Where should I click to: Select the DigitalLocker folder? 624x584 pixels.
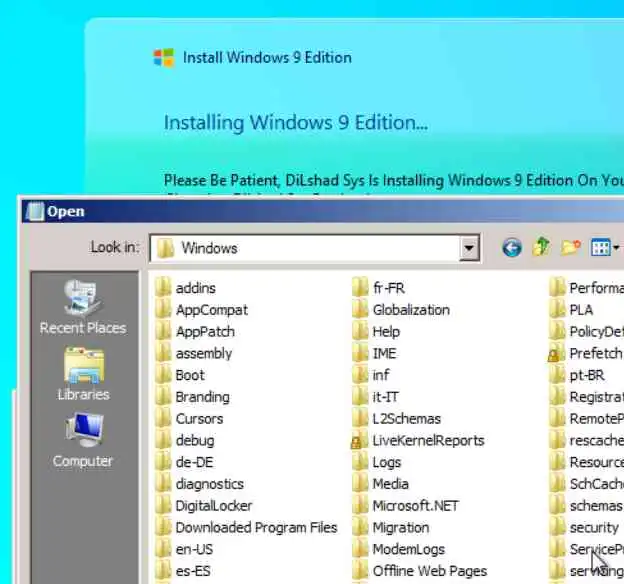pos(204,506)
